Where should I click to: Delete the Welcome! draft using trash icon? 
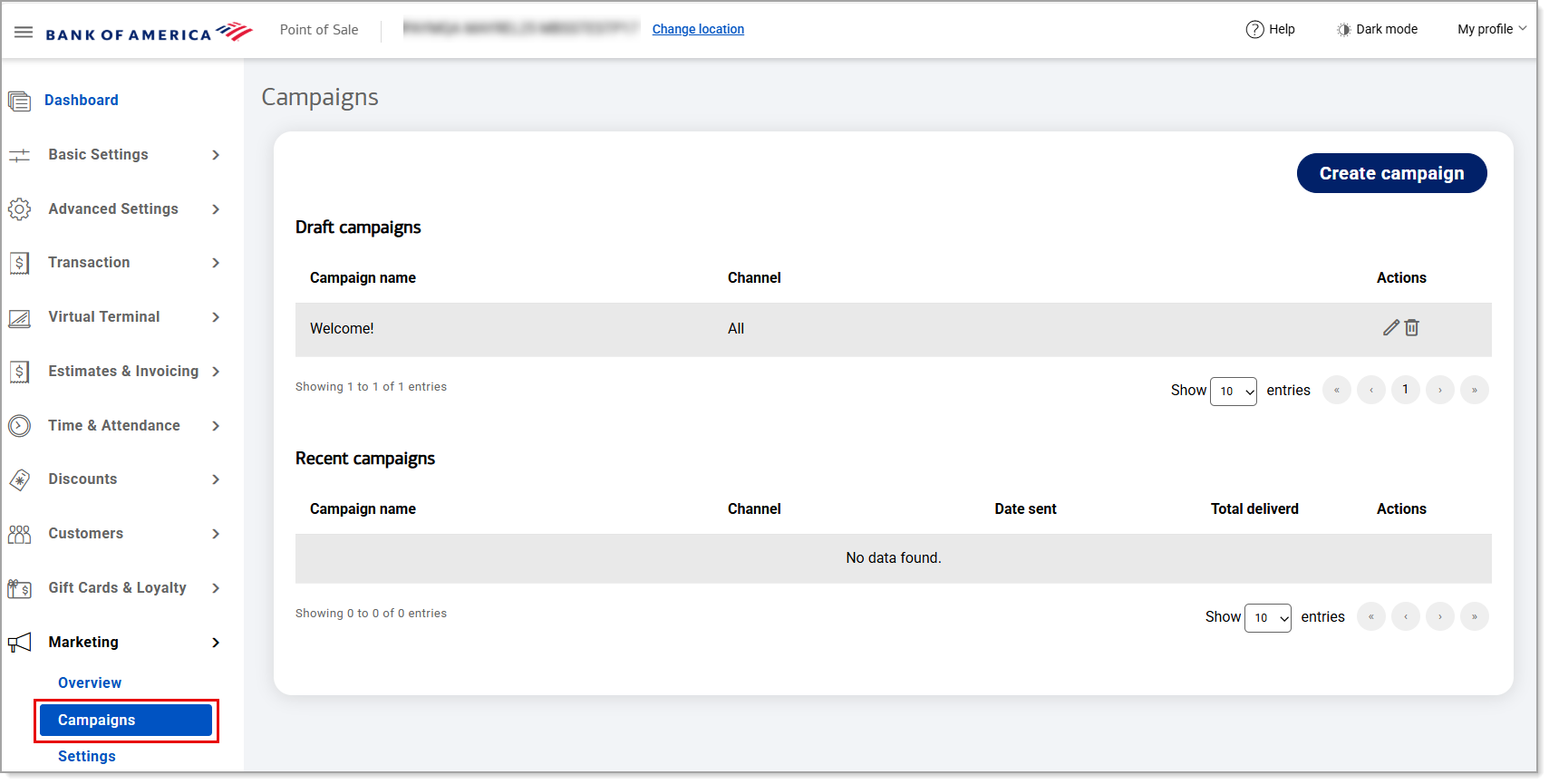[1411, 328]
